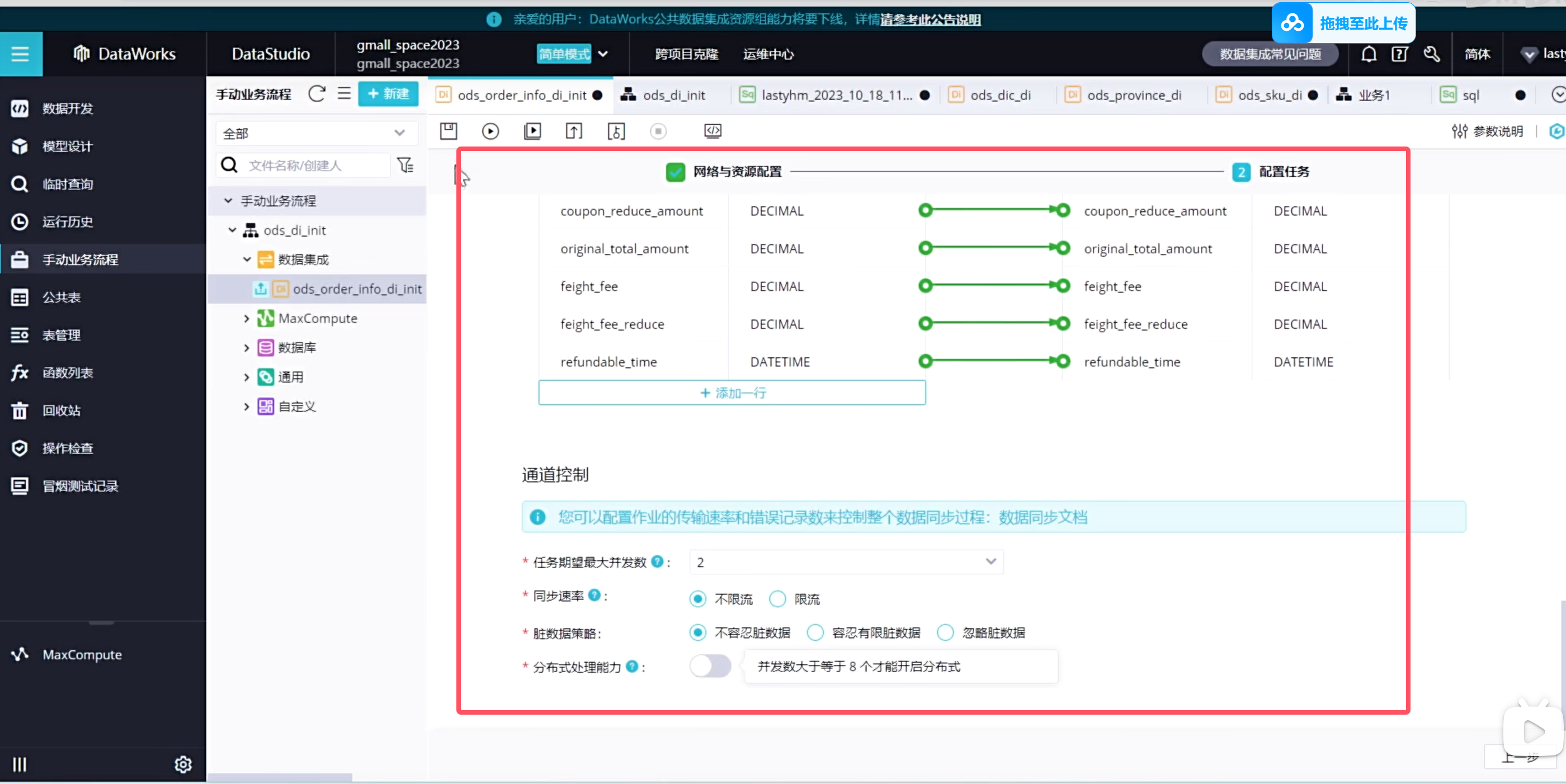Viewport: 1566px width, 784px height.
Task: Expand the MaxCompute tree node
Action: click(246, 318)
